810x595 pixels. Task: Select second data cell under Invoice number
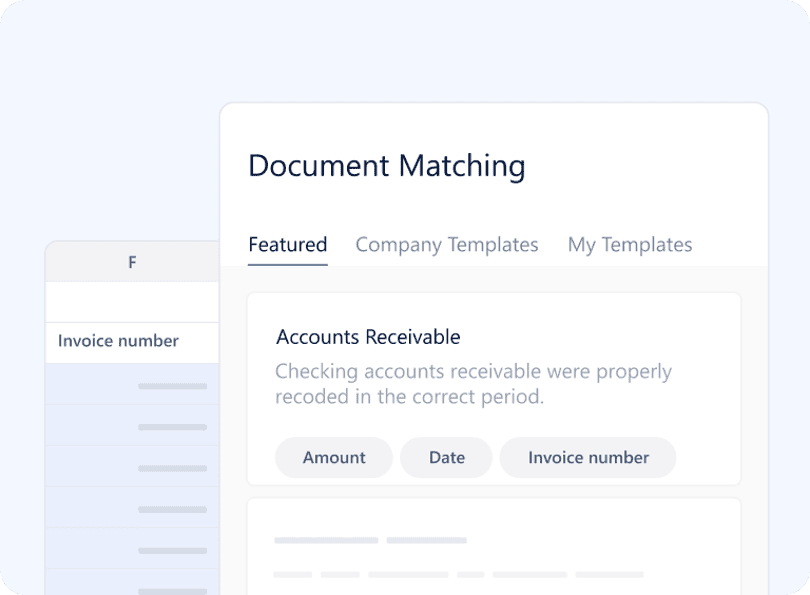click(x=132, y=425)
